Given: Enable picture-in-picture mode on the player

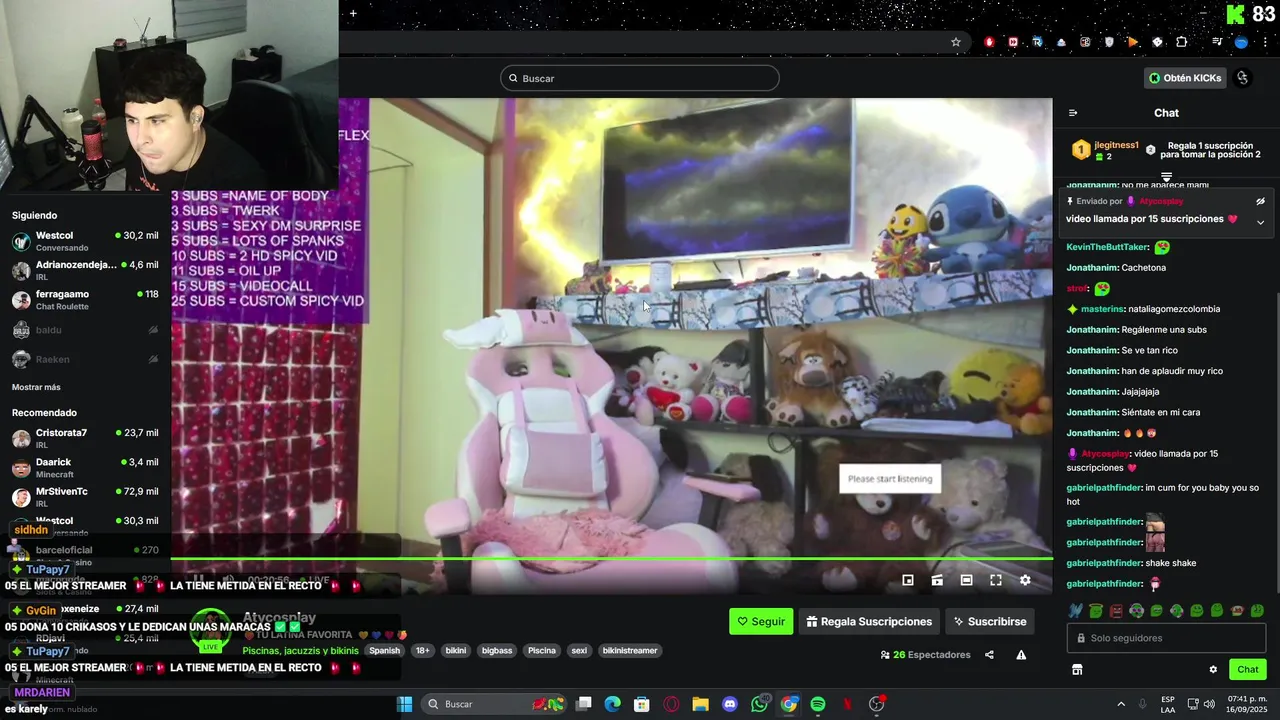Looking at the screenshot, I should [908, 580].
